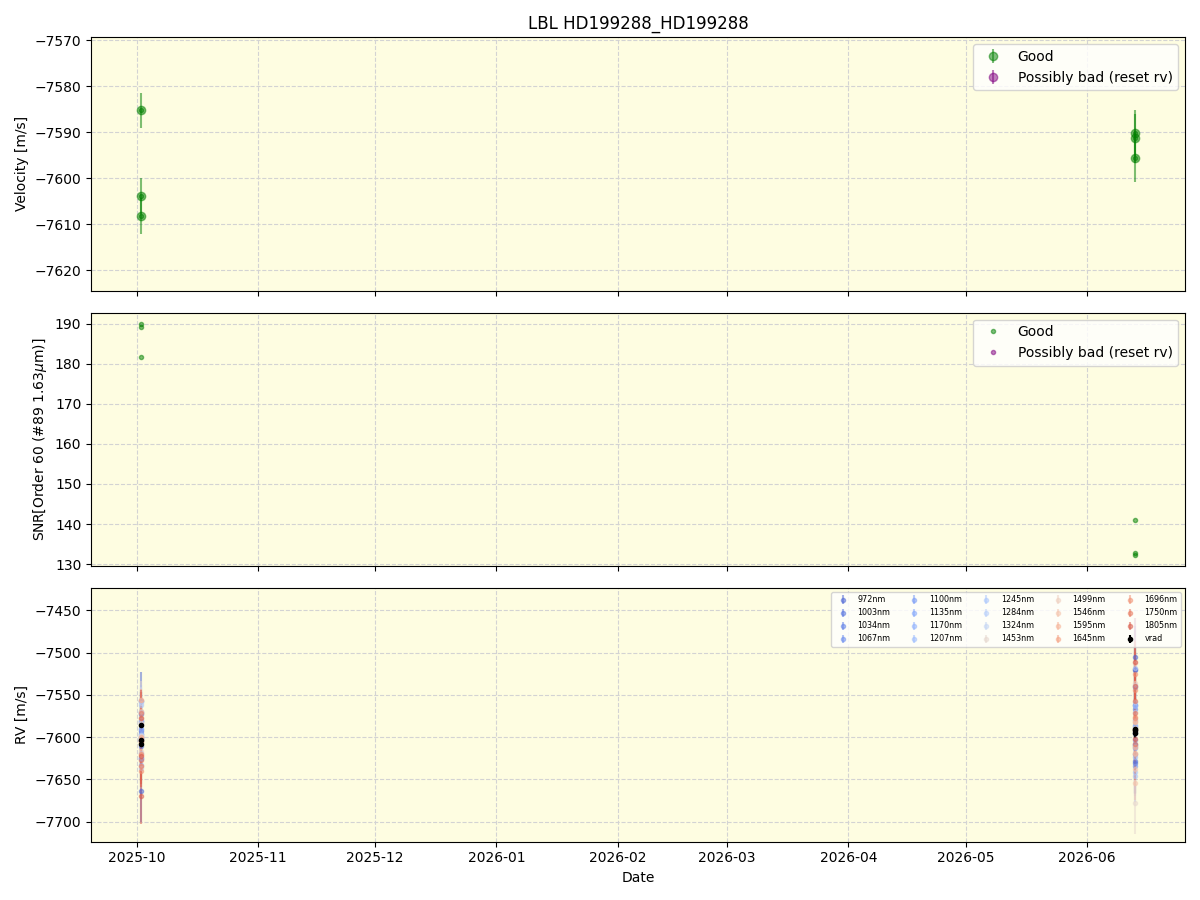Click the purple marker in the SNR panel legend
The height and width of the screenshot is (900, 1200).
pos(993,352)
